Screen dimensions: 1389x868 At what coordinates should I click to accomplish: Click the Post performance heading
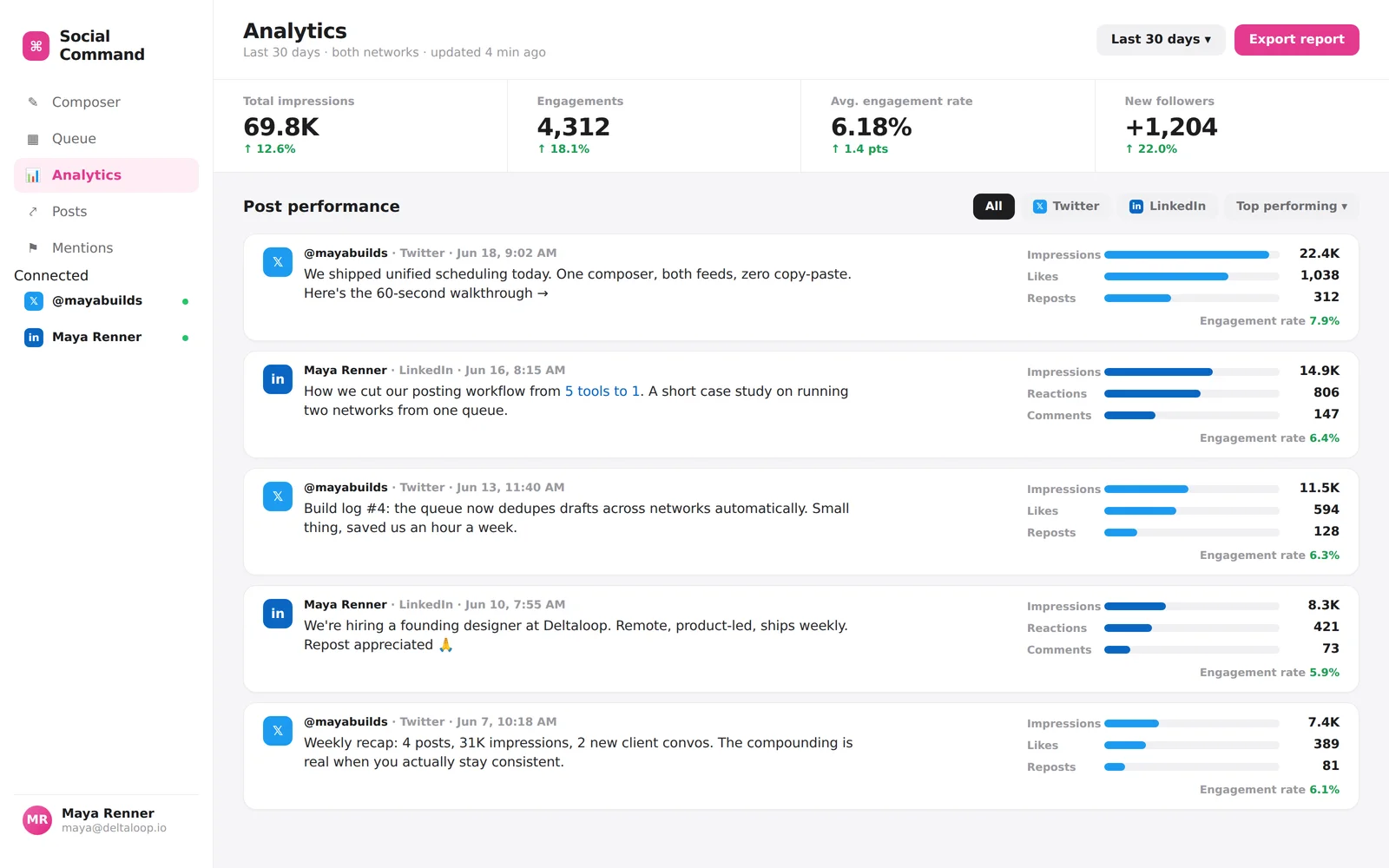(321, 207)
